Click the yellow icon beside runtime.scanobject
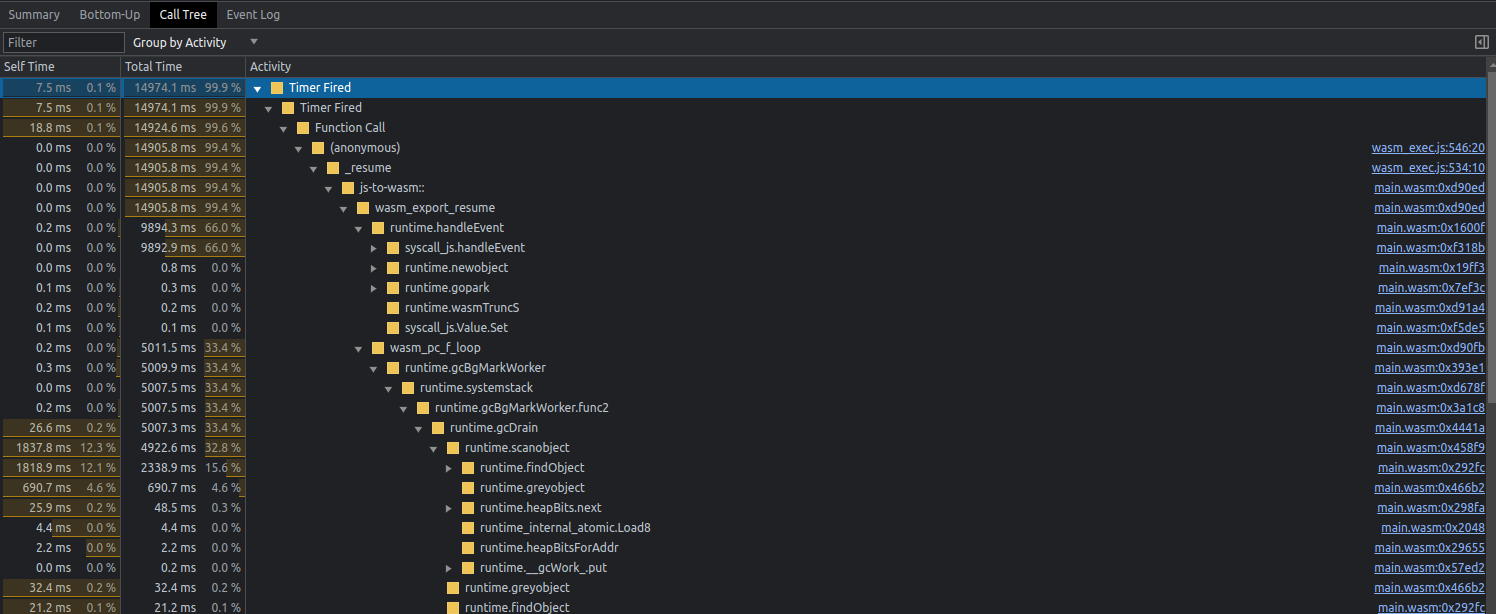 point(452,447)
